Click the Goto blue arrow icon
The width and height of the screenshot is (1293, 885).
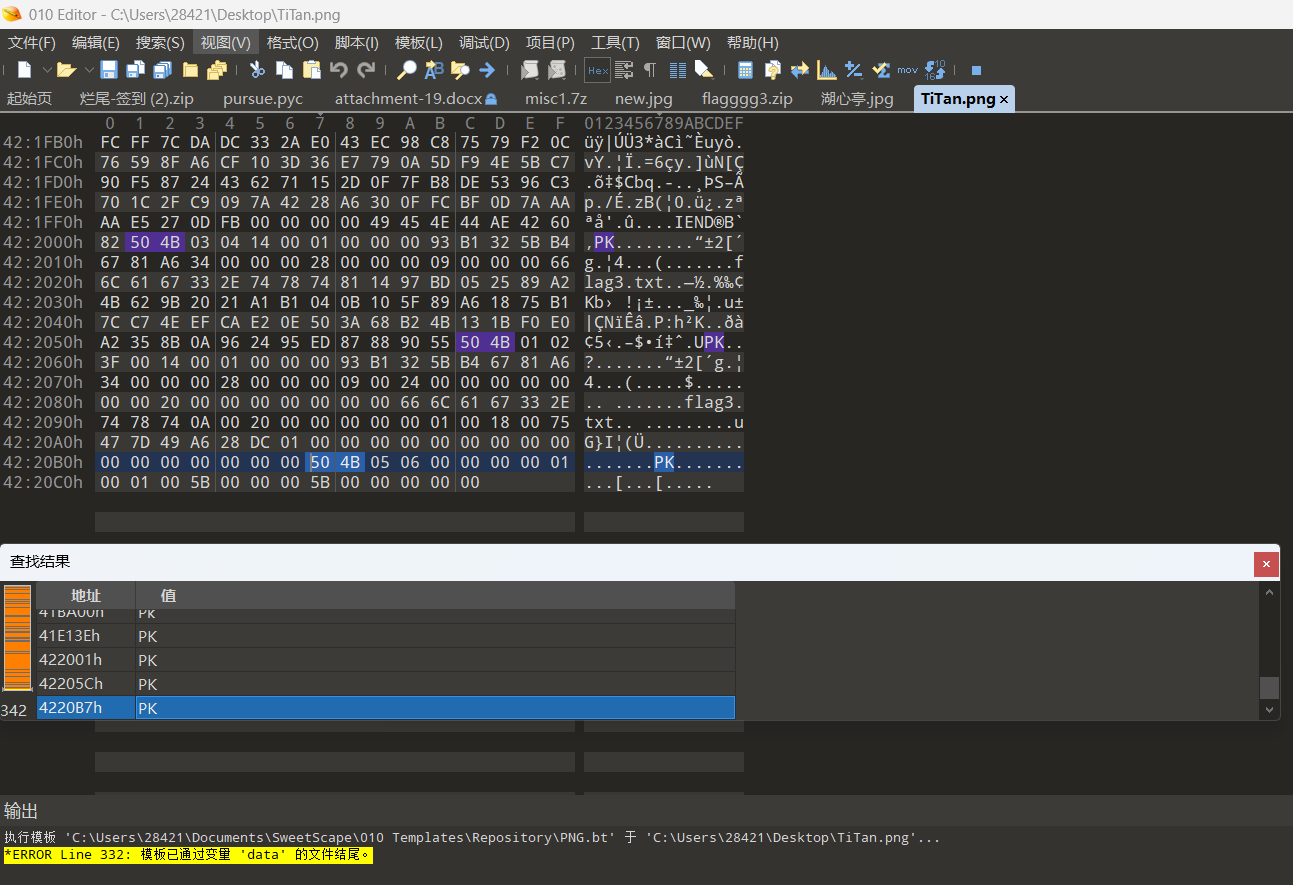pyautogui.click(x=487, y=70)
